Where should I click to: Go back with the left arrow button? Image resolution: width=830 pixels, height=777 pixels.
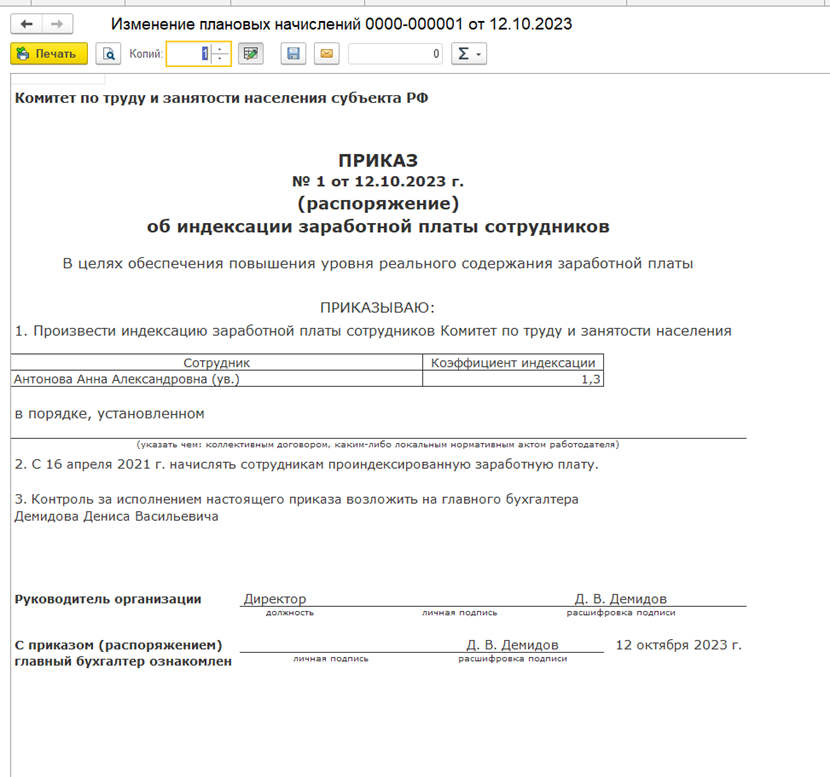[26, 24]
